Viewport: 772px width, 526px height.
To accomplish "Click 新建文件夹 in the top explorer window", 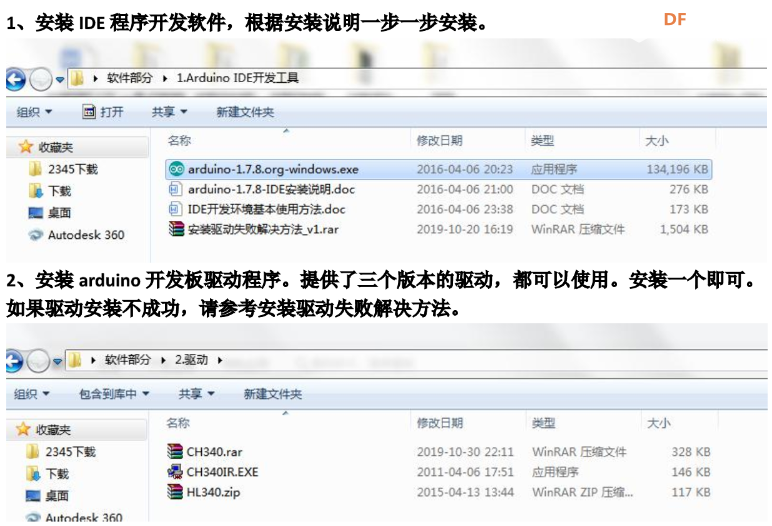I will (x=245, y=112).
